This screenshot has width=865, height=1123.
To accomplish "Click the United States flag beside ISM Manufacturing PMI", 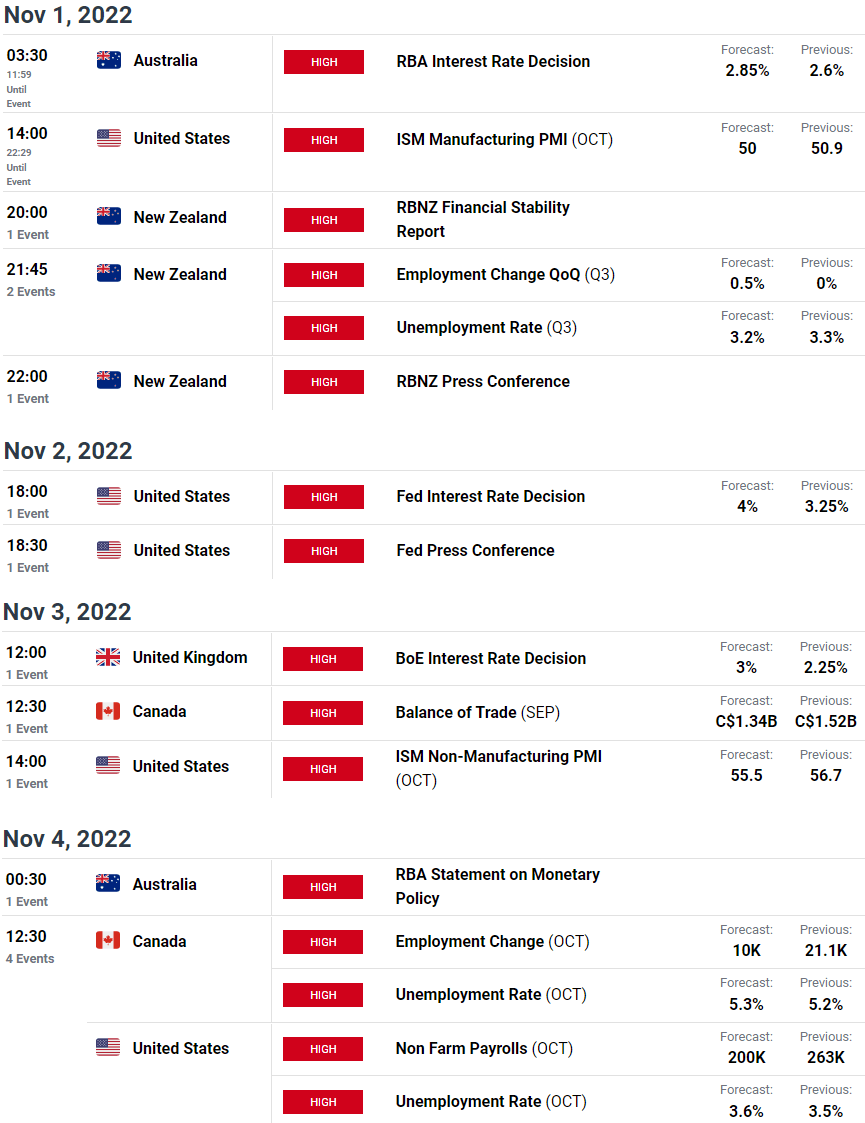I will click(x=109, y=138).
